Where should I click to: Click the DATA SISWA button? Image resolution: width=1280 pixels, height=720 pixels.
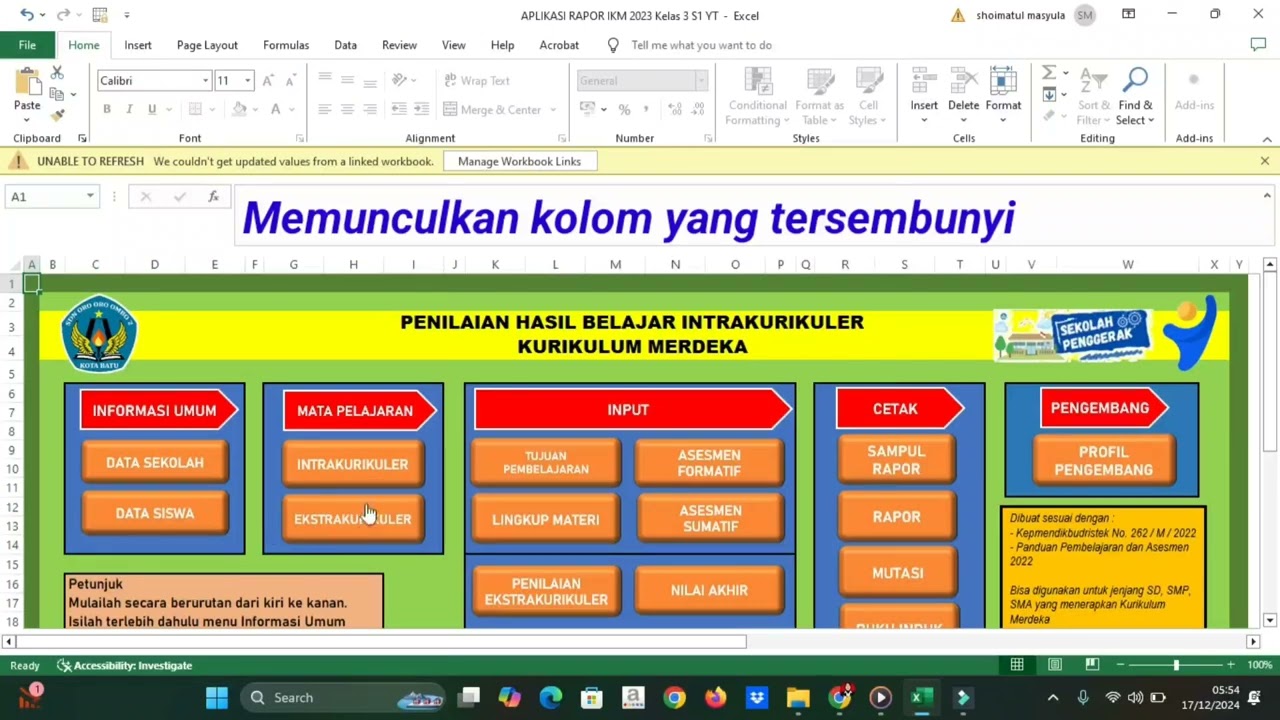(154, 513)
